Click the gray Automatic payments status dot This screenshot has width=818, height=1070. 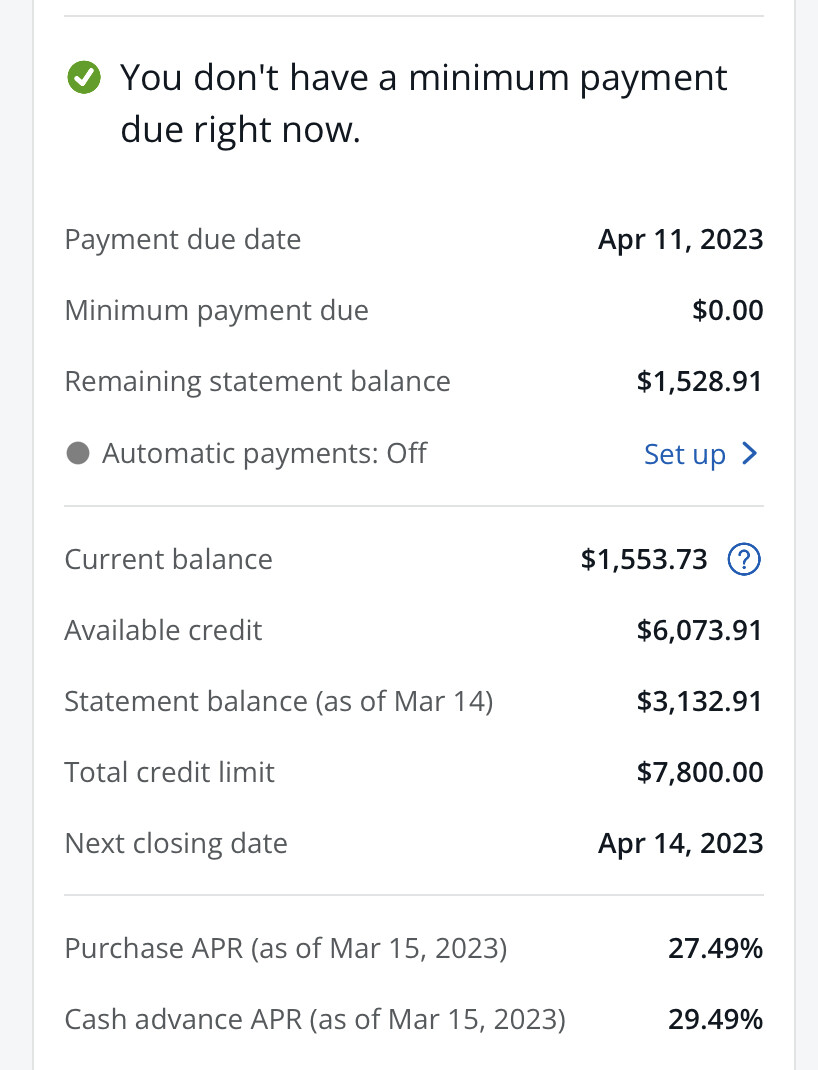pos(78,453)
